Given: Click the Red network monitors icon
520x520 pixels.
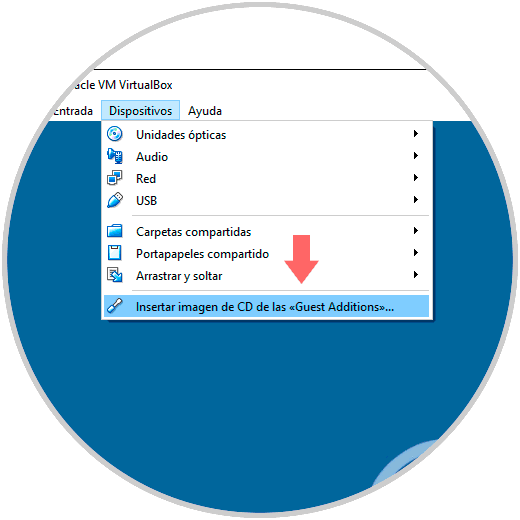Looking at the screenshot, I should click(x=114, y=178).
